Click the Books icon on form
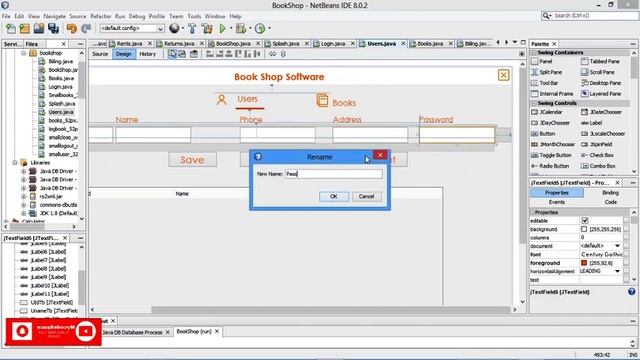Image resolution: width=640 pixels, height=360 pixels. pos(322,100)
